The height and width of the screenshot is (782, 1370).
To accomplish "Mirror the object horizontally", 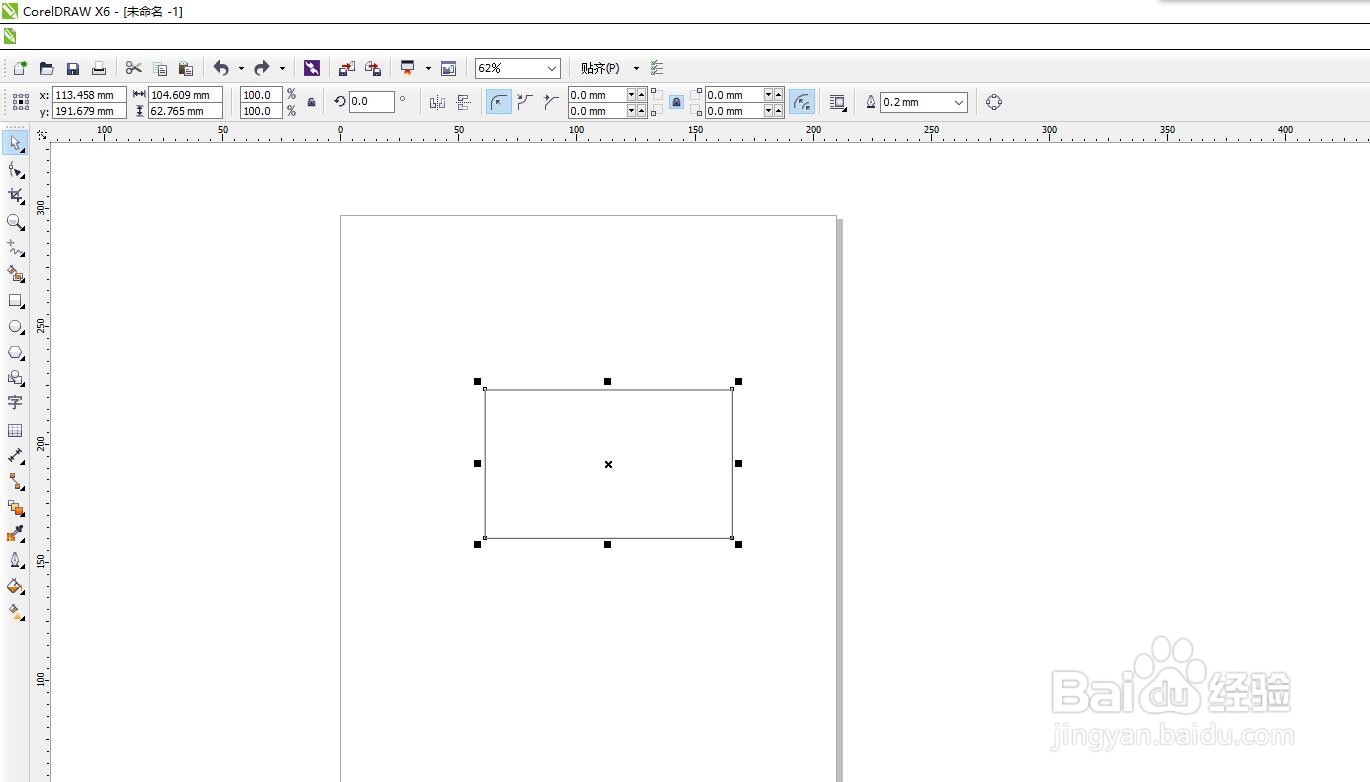I will (x=437, y=102).
